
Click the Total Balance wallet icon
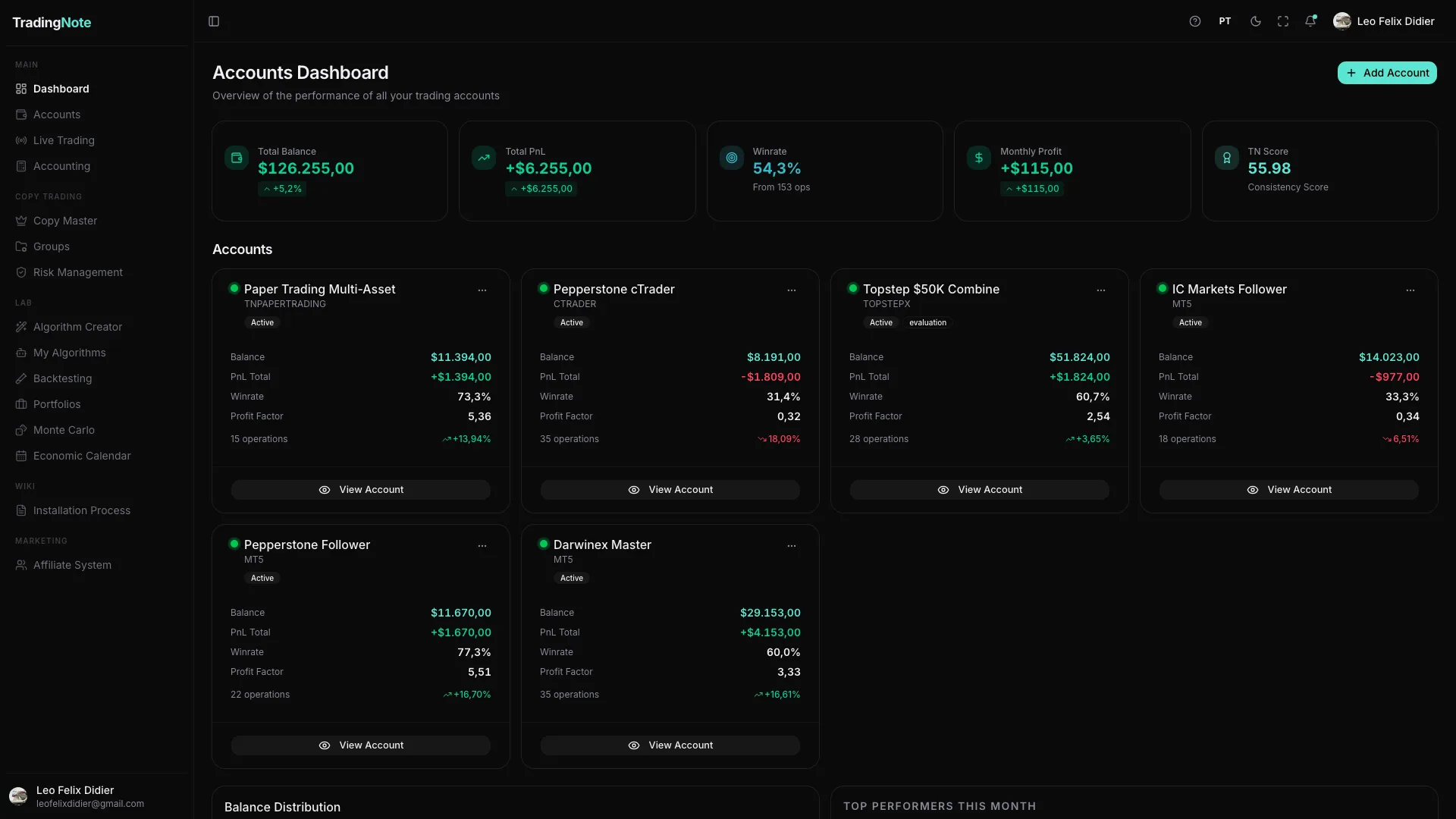(237, 158)
